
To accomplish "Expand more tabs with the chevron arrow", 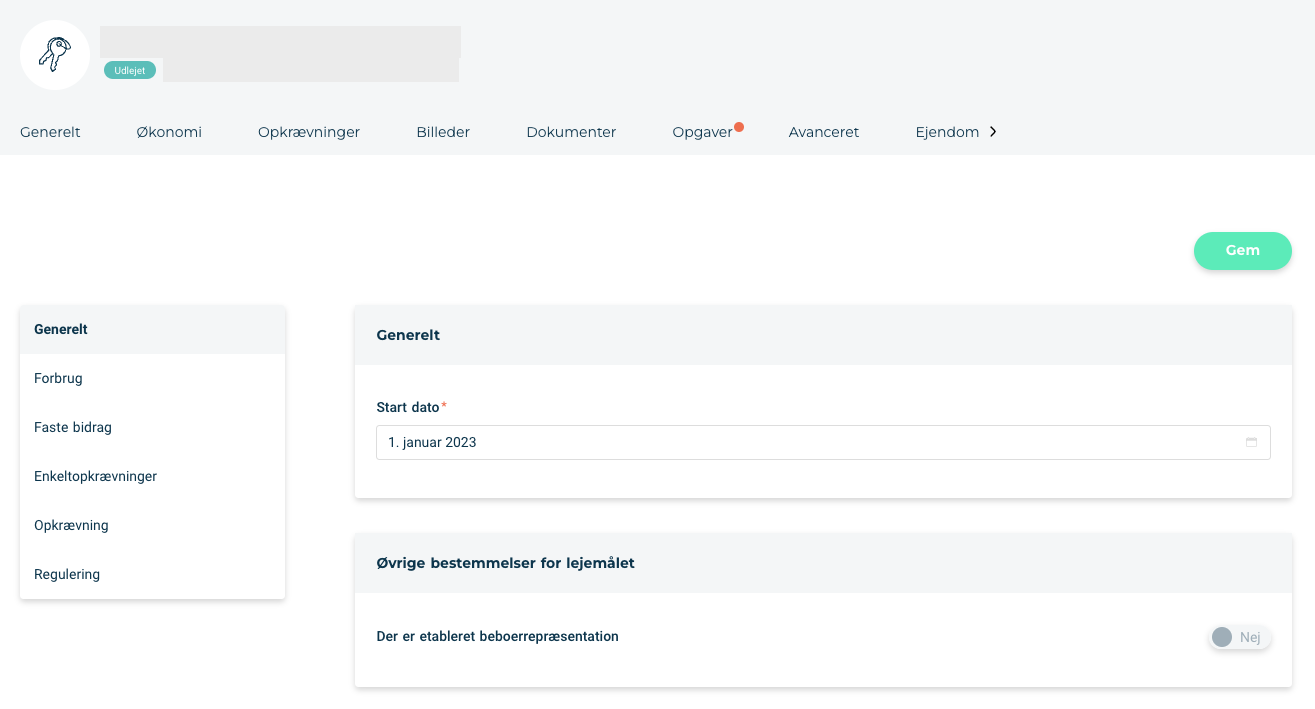I will pyautogui.click(x=993, y=131).
